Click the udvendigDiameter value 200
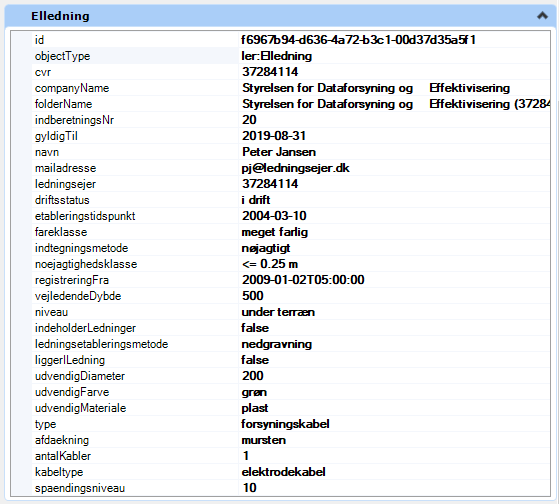559x504 pixels. coord(253,376)
